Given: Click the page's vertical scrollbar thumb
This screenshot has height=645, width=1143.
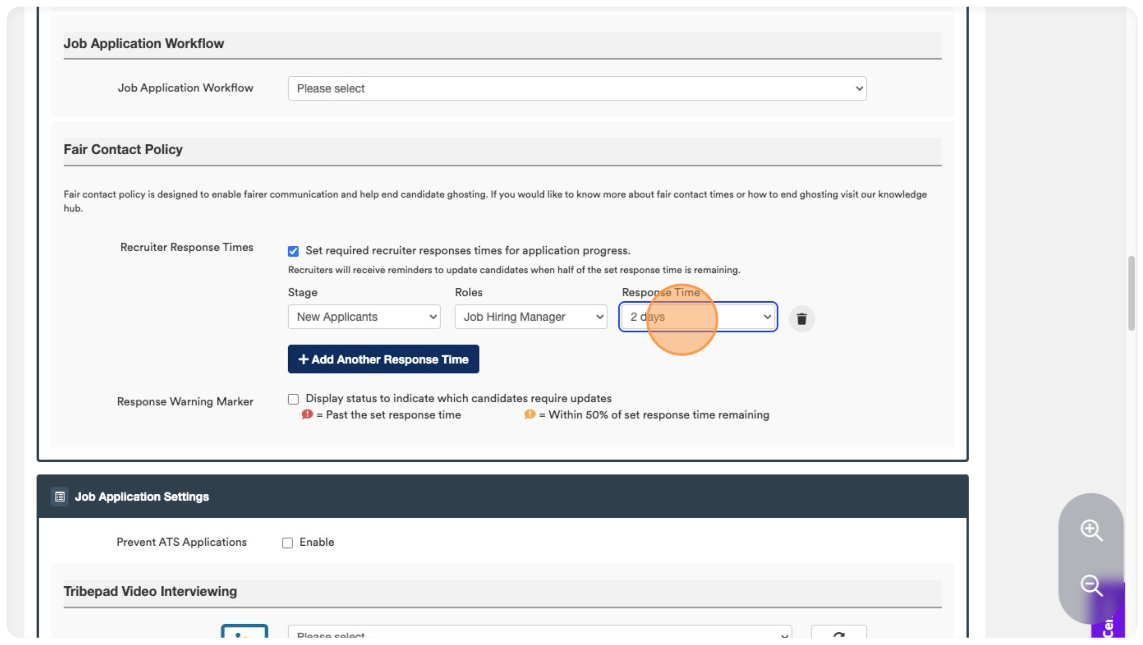Looking at the screenshot, I should pos(1131,293).
